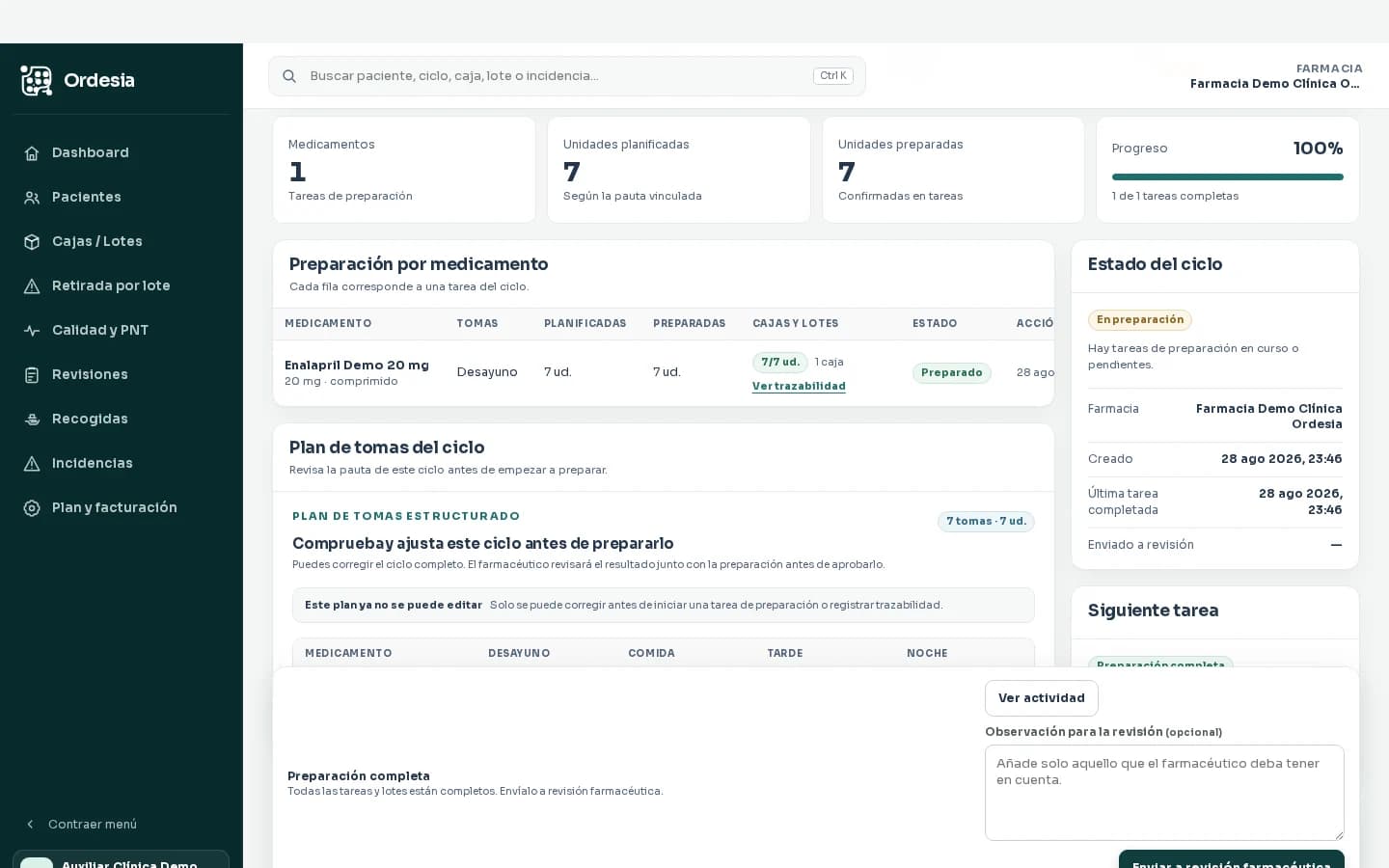Click the Preparado status badge
Screen dimensions: 1389x868
tap(952, 373)
